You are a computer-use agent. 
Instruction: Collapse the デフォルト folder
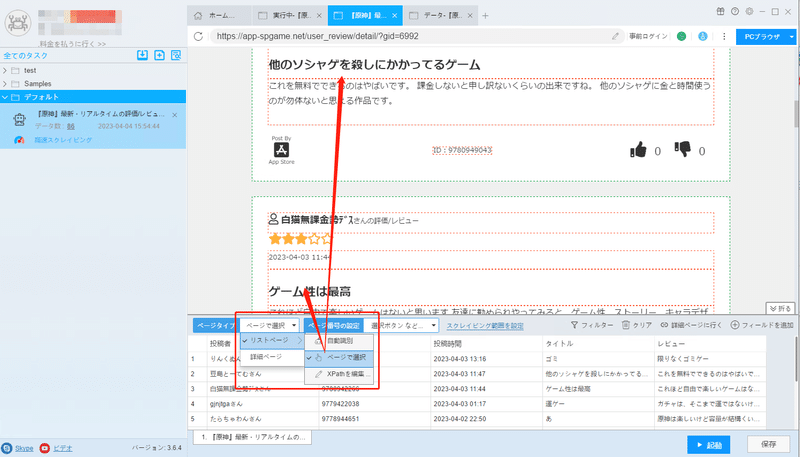click(5, 97)
